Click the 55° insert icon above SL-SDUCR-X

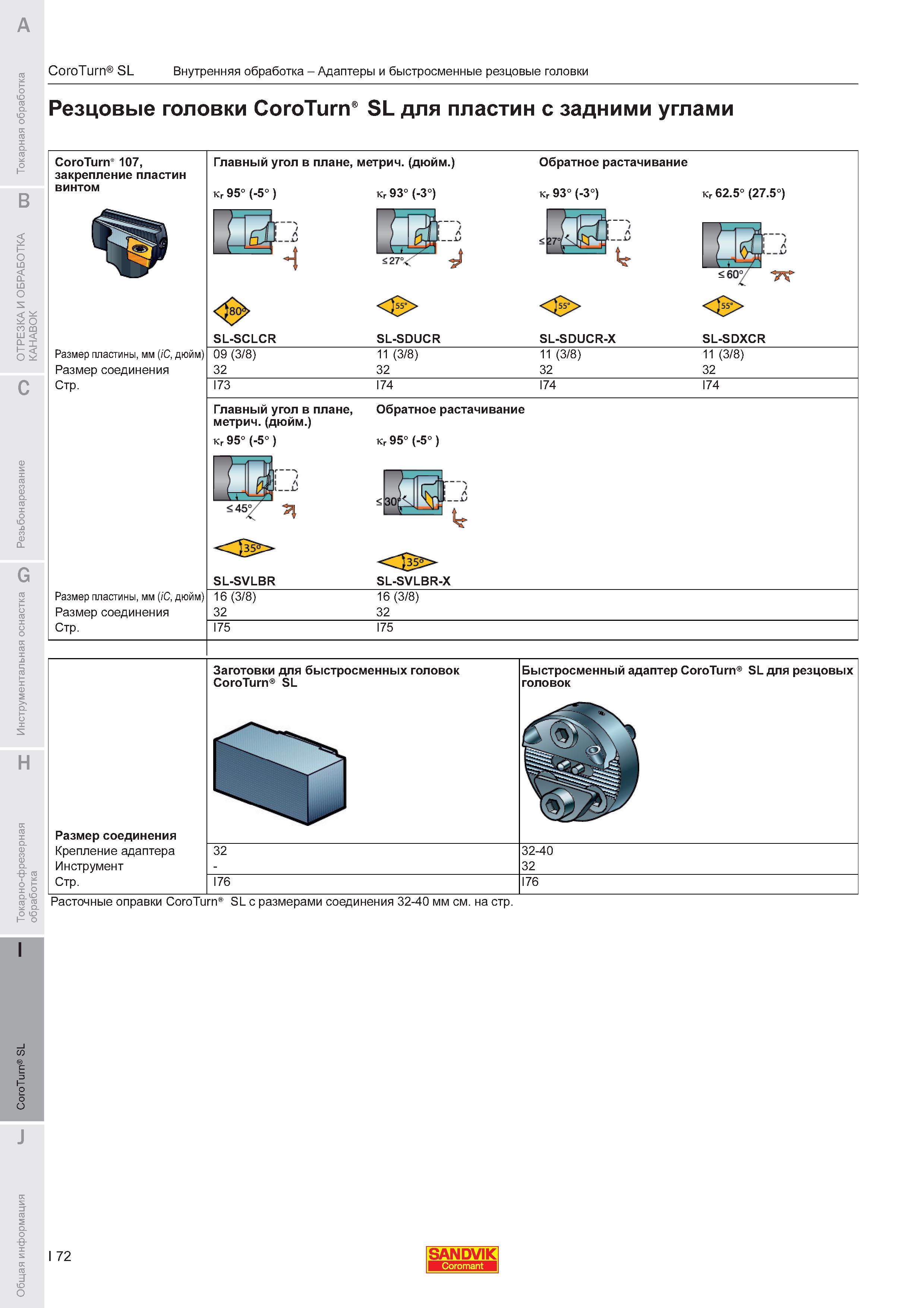point(559,306)
